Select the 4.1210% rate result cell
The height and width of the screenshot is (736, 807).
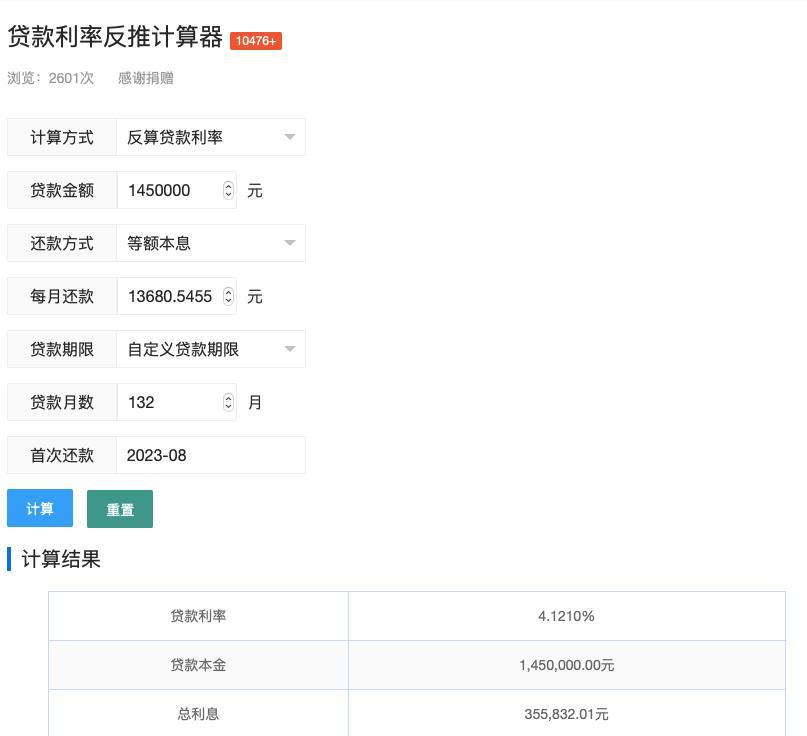click(566, 616)
